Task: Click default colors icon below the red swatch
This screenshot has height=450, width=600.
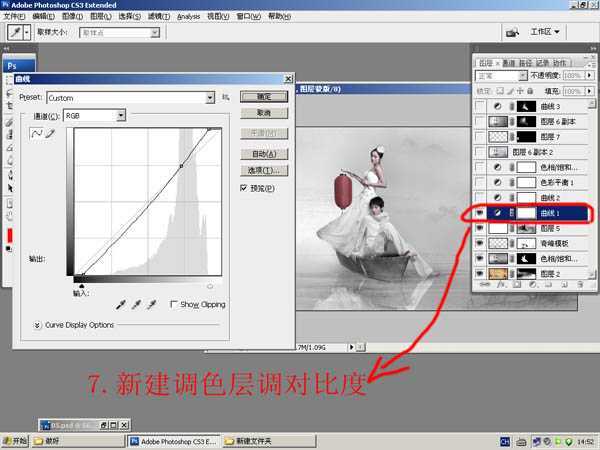Action: (8, 249)
